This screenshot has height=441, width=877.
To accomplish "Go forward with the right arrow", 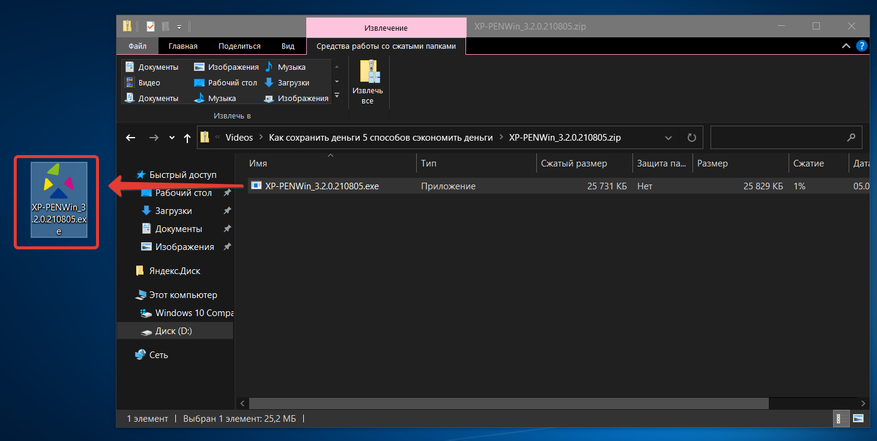I will point(153,138).
